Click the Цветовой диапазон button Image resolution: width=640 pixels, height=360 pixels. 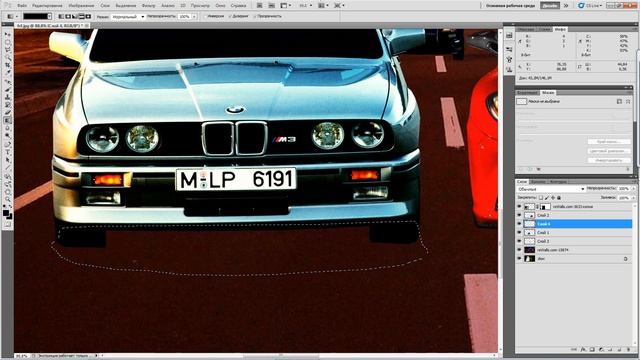(x=609, y=151)
